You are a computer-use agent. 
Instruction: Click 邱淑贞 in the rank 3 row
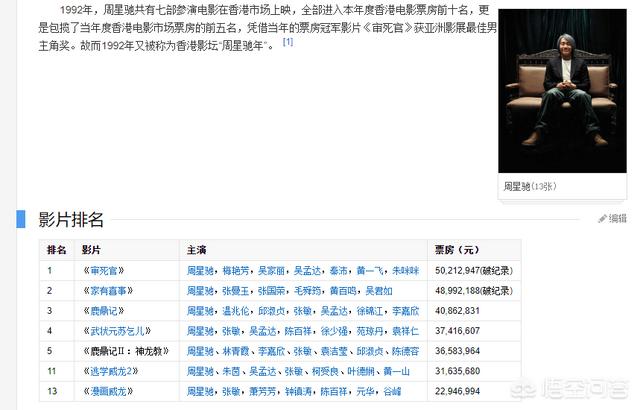(x=271, y=311)
